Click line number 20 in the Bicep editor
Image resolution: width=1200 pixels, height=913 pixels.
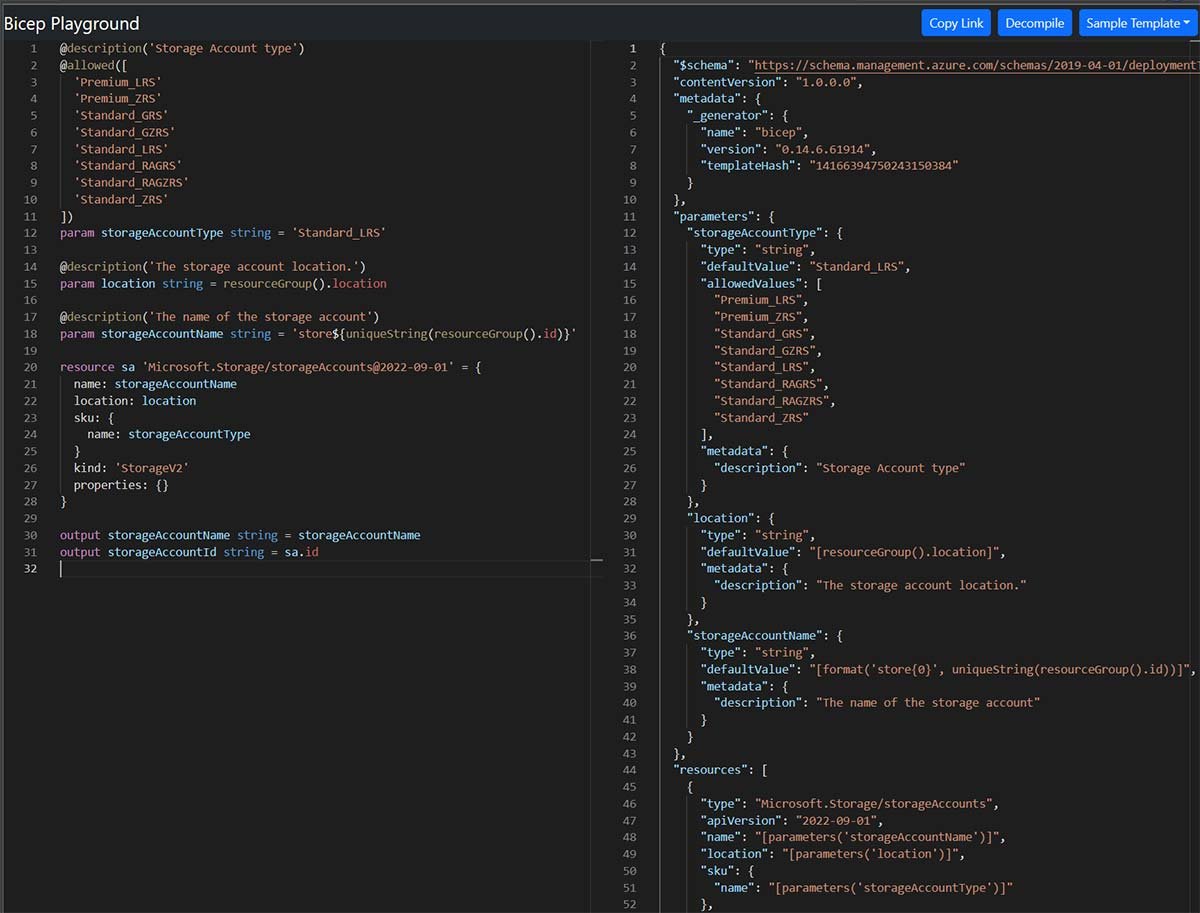pyautogui.click(x=31, y=367)
